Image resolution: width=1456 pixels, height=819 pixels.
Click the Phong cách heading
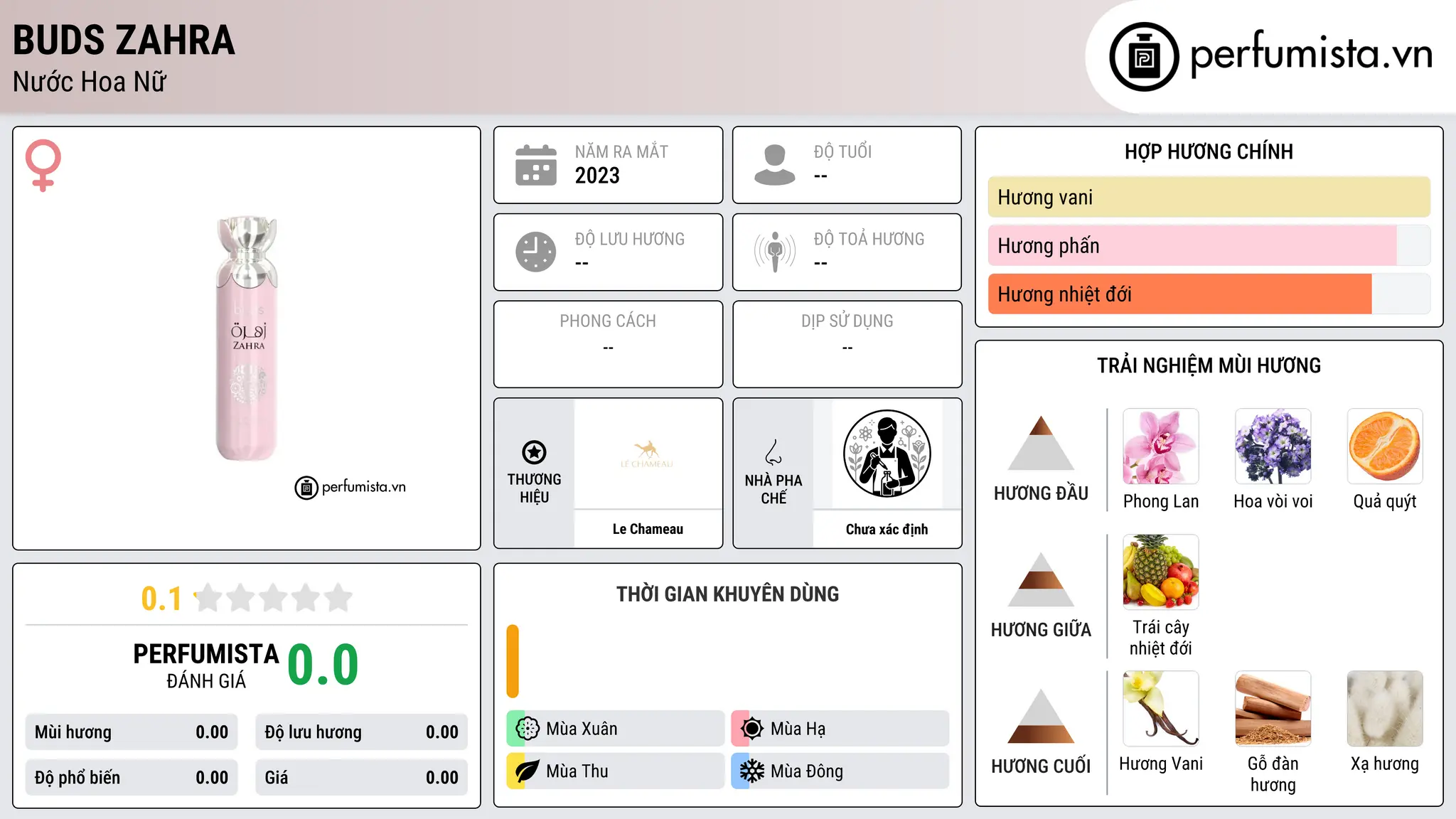tap(608, 321)
